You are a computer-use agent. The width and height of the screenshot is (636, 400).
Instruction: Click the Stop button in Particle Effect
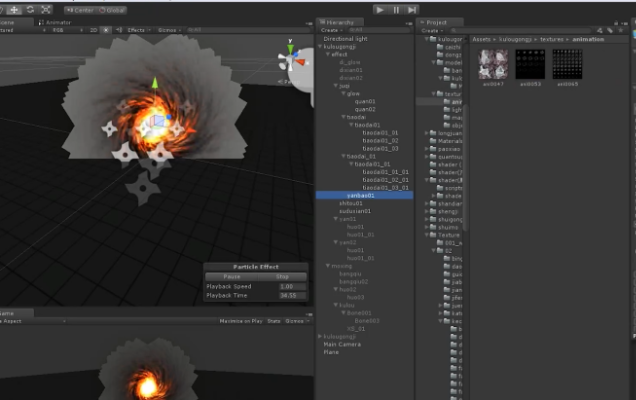click(282, 277)
